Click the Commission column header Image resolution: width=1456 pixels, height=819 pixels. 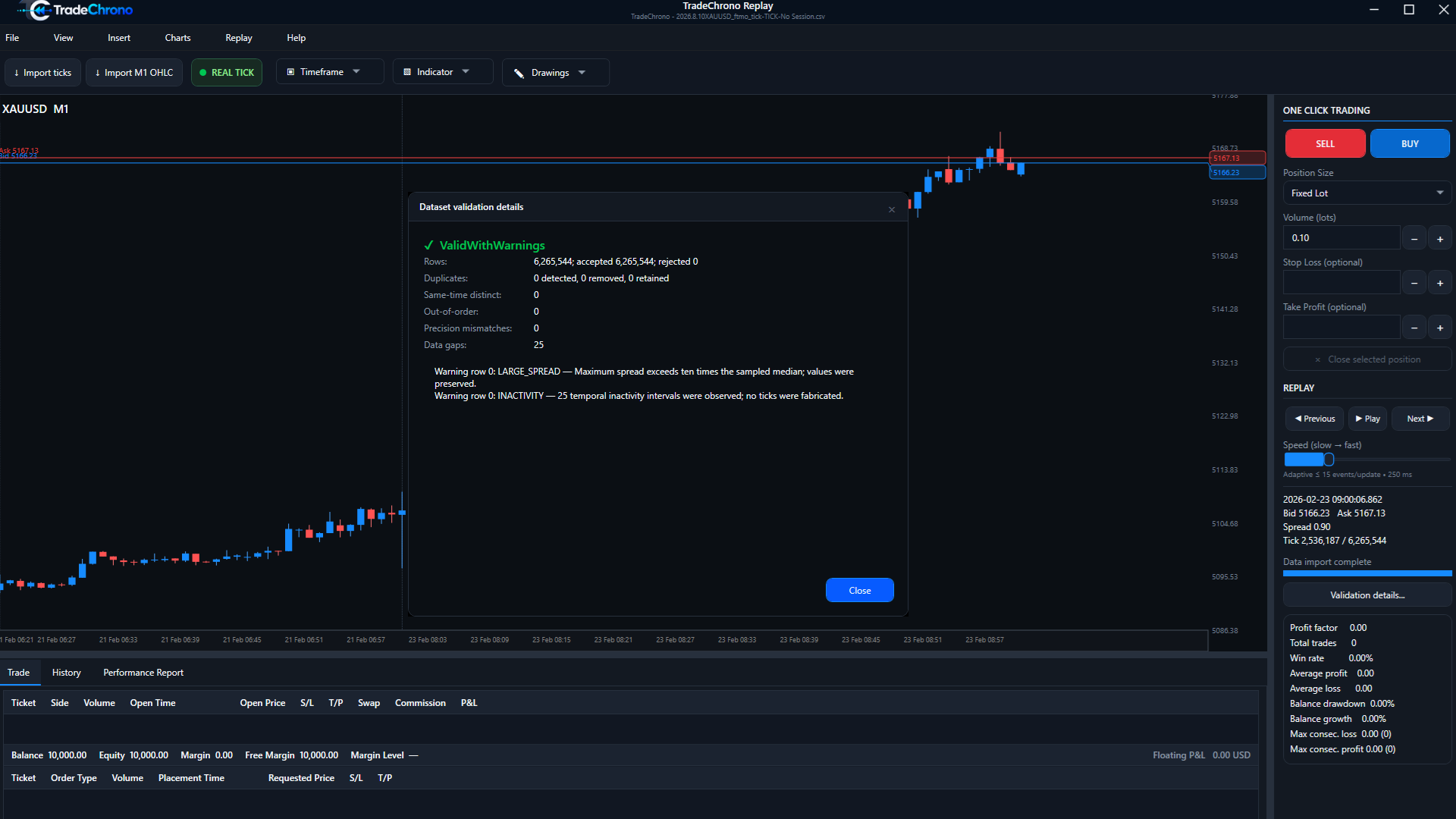tap(420, 703)
